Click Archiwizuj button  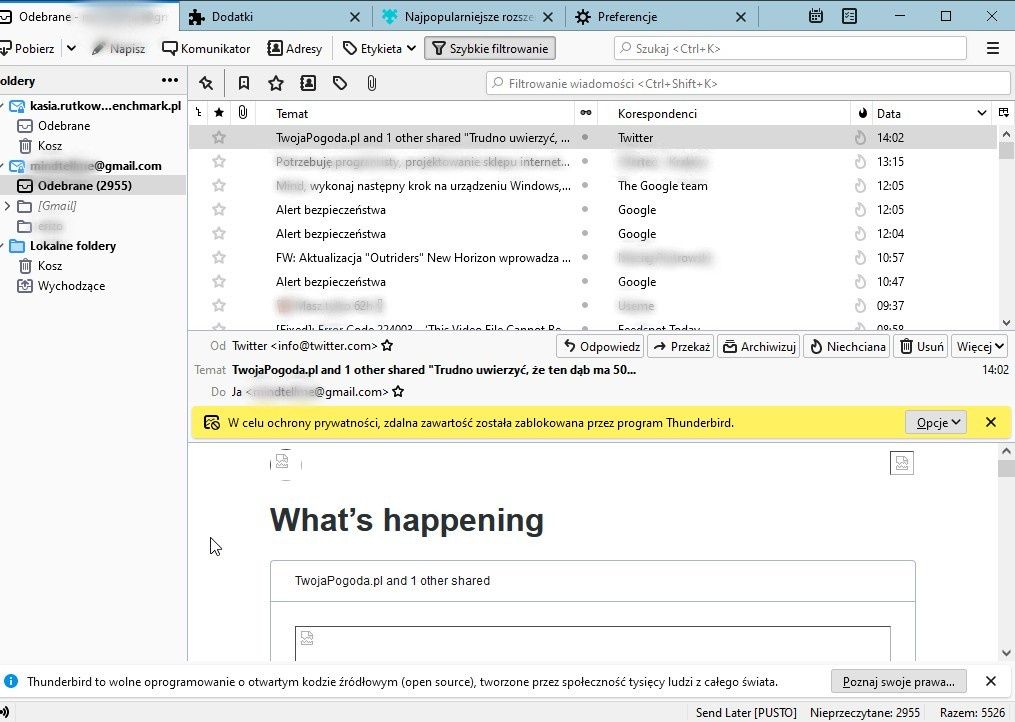click(x=759, y=346)
